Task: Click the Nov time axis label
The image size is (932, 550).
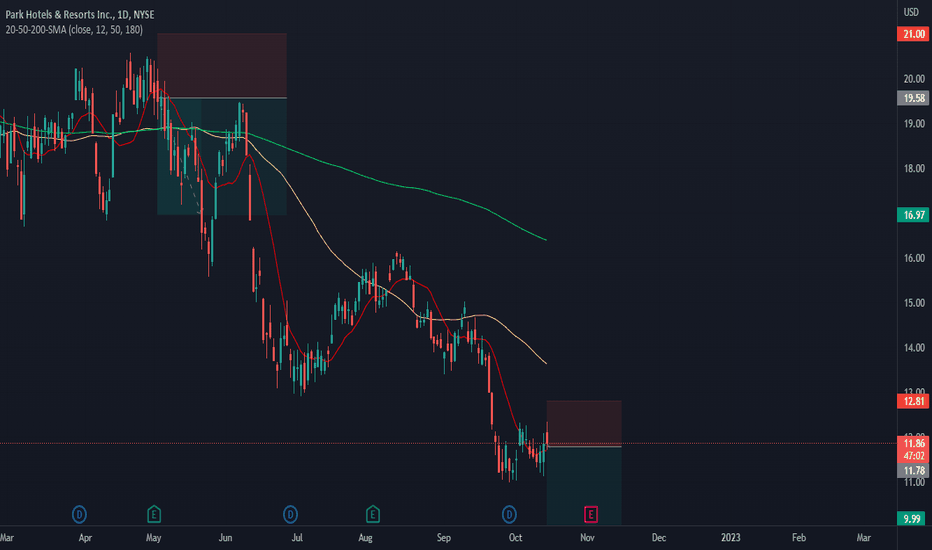Action: [x=587, y=538]
